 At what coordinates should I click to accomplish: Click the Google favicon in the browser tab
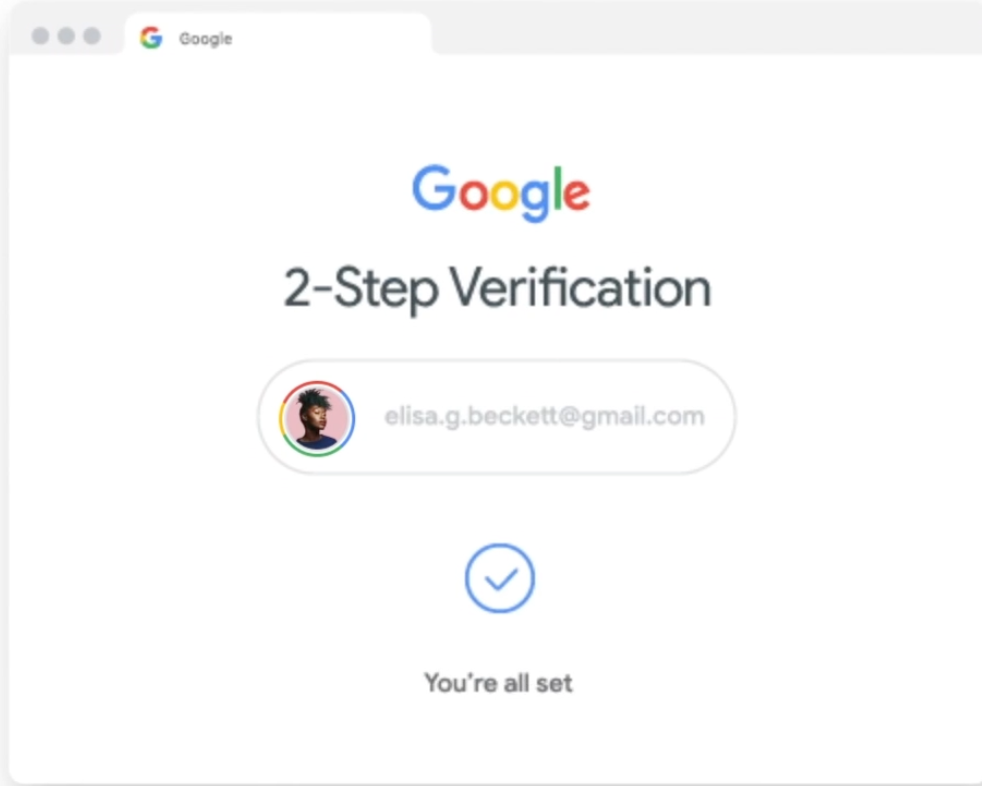(151, 38)
